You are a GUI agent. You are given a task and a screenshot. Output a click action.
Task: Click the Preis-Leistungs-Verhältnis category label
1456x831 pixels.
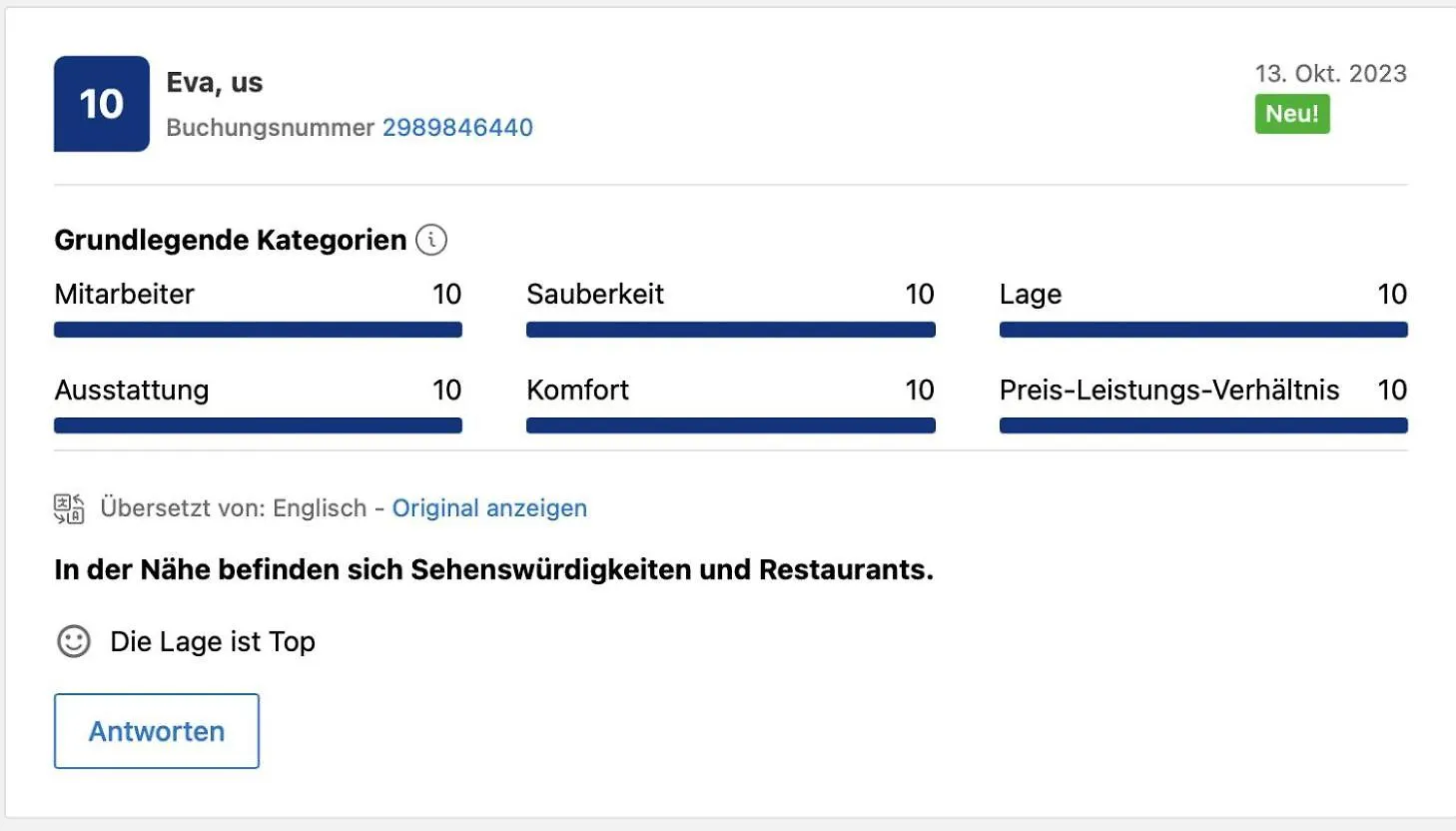[1169, 390]
